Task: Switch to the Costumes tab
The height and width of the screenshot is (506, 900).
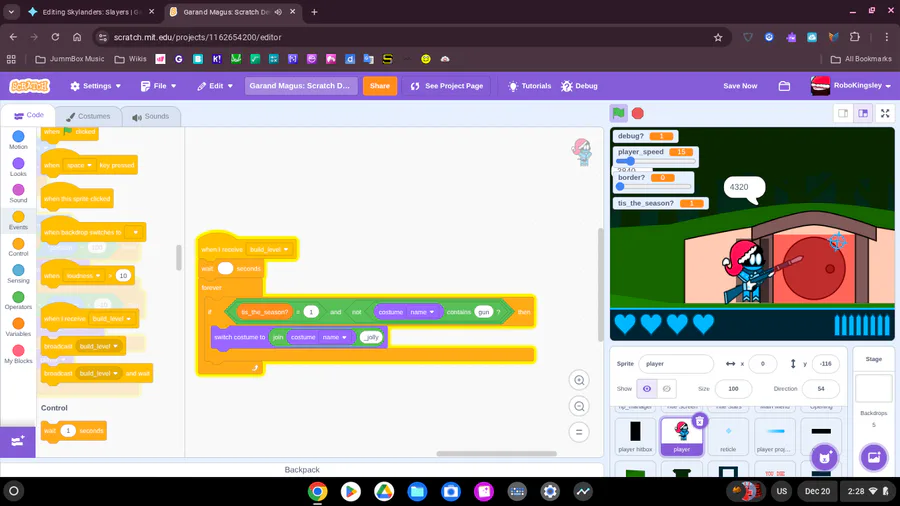Action: [x=88, y=116]
